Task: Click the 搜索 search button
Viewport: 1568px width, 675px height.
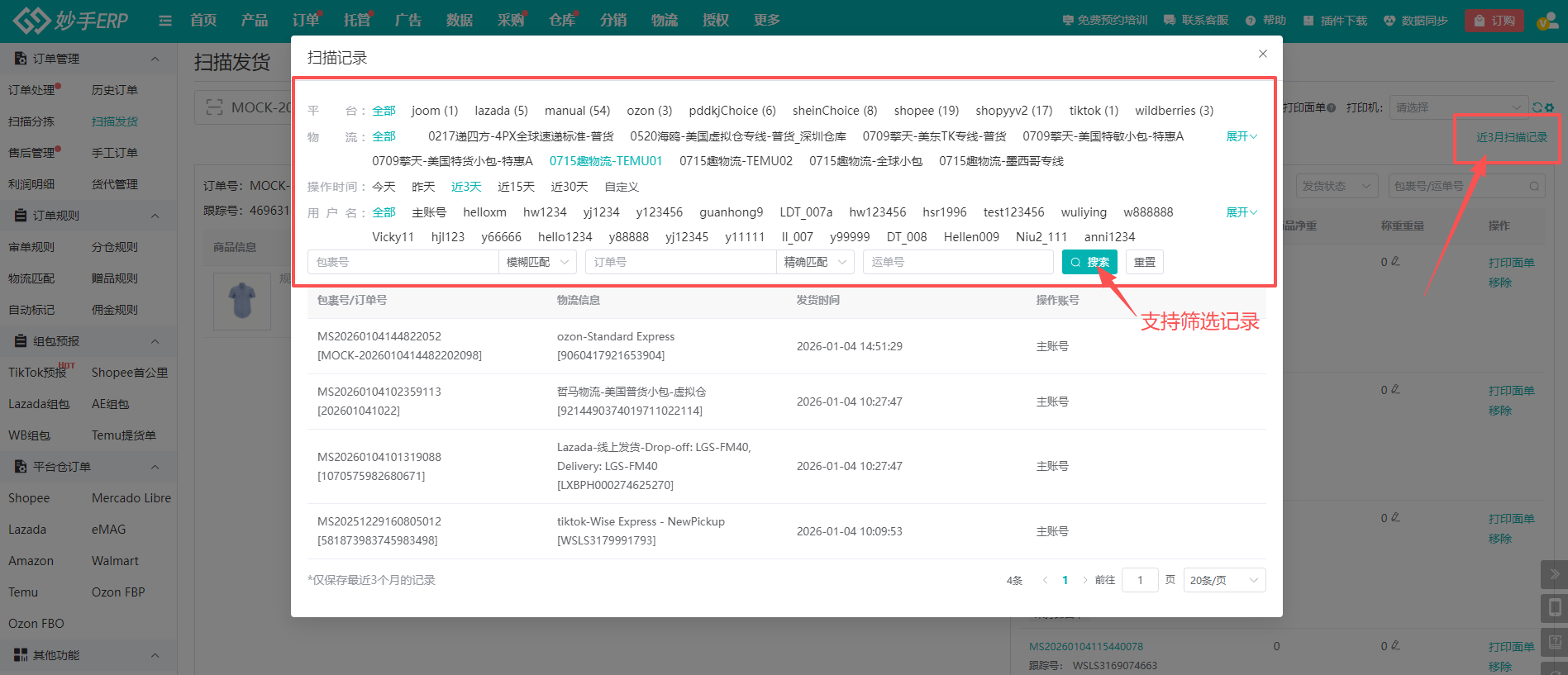Action: click(x=1089, y=262)
